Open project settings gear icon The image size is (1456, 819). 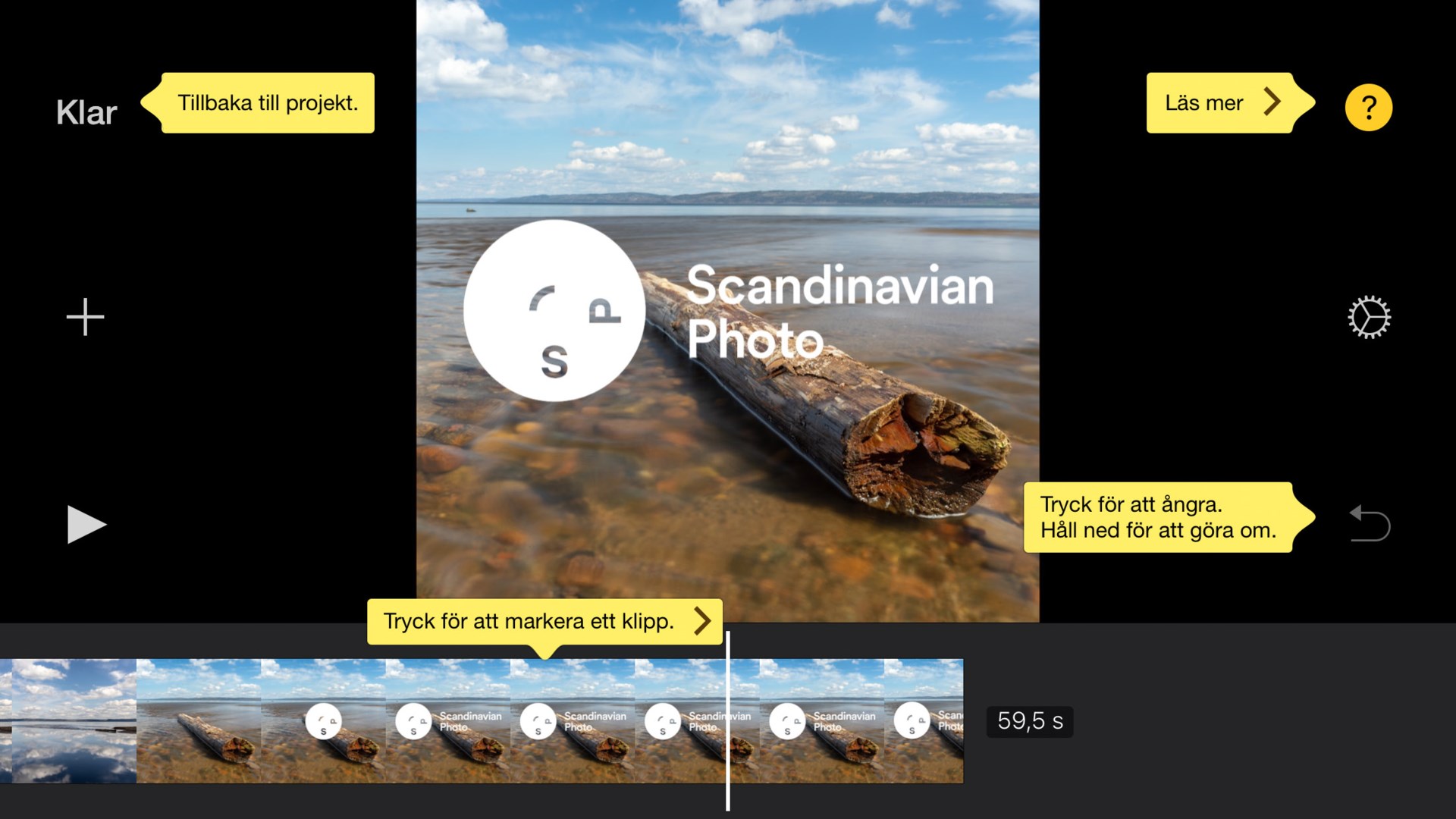tap(1369, 317)
